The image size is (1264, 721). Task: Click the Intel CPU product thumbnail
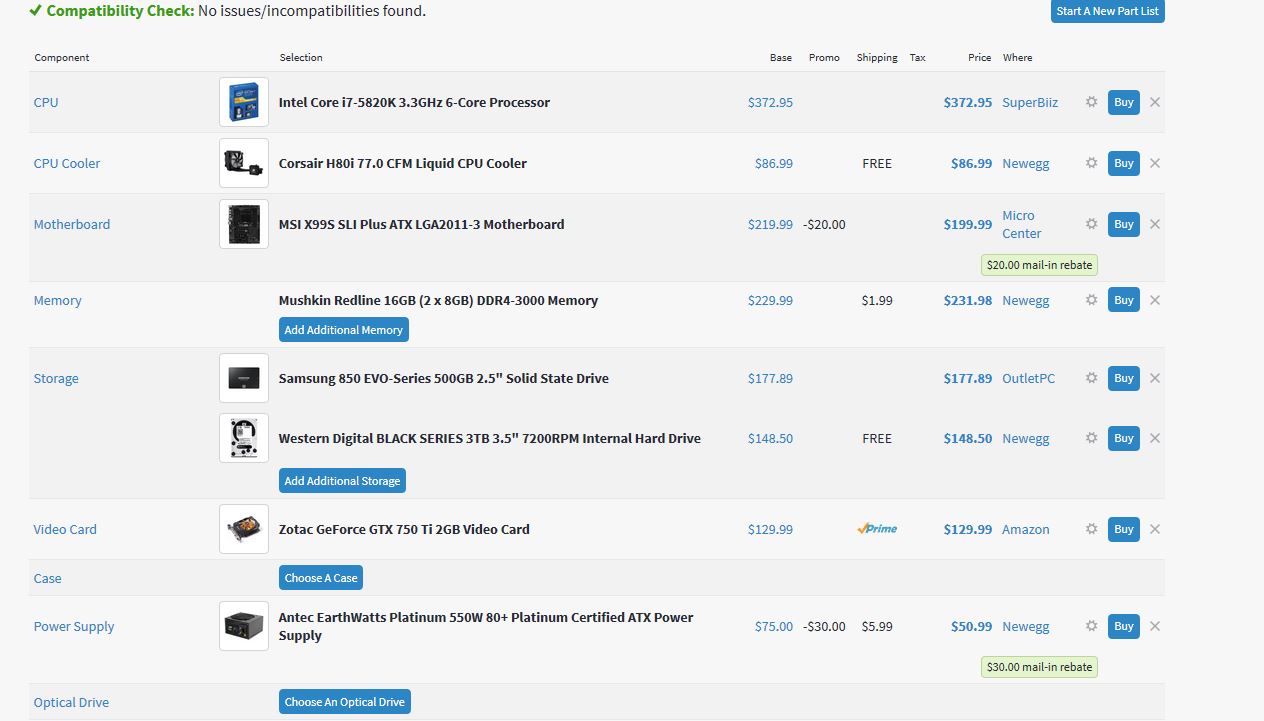tap(244, 102)
